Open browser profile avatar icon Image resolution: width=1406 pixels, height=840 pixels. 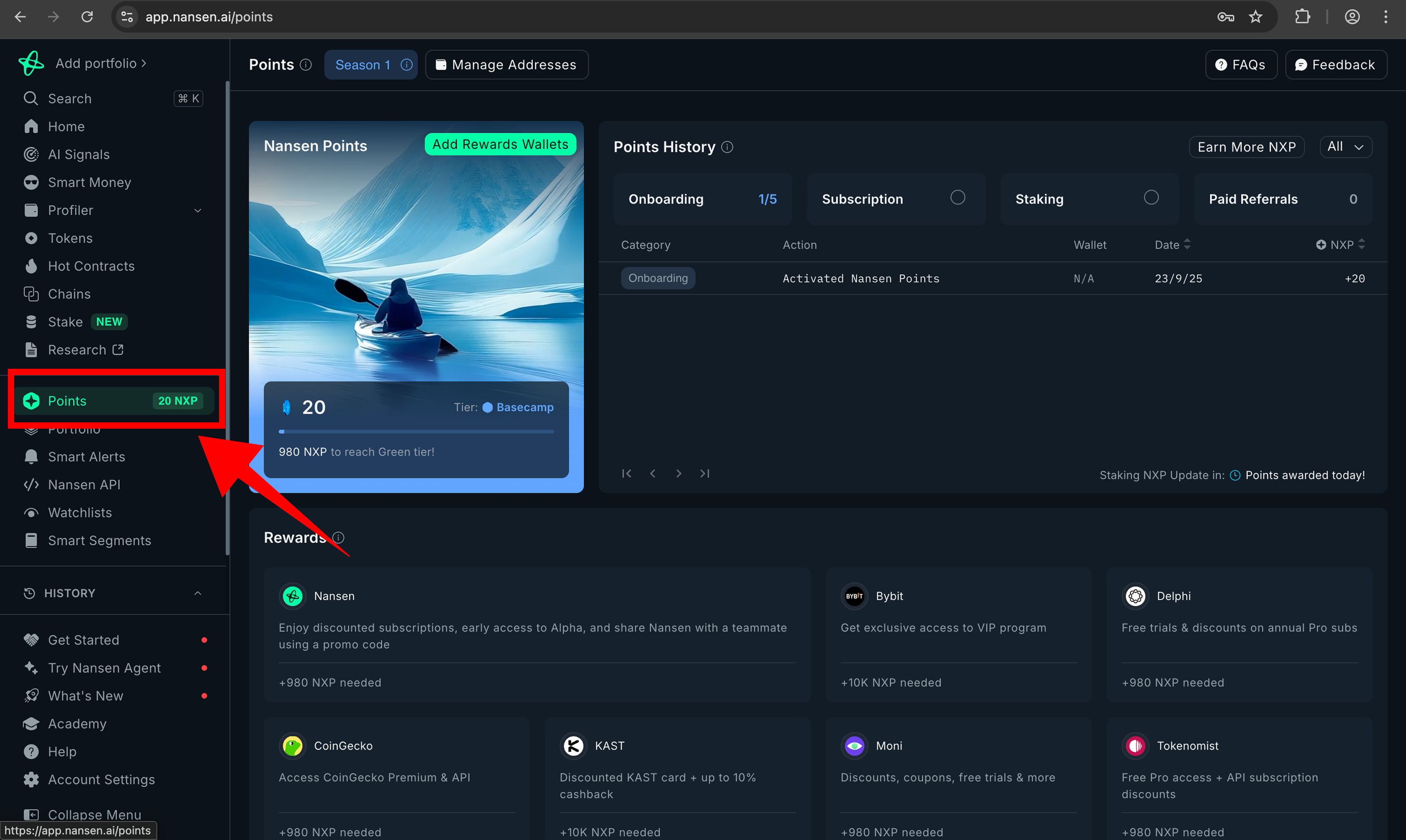(x=1352, y=17)
